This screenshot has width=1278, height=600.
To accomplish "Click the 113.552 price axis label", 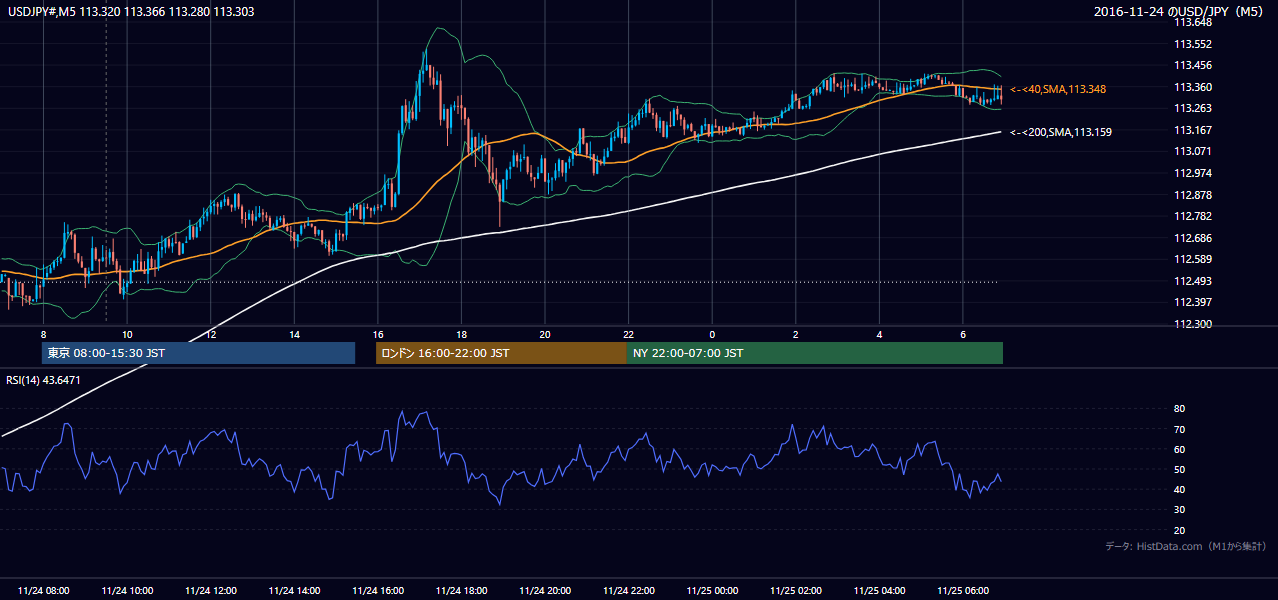I will pyautogui.click(x=1192, y=44).
